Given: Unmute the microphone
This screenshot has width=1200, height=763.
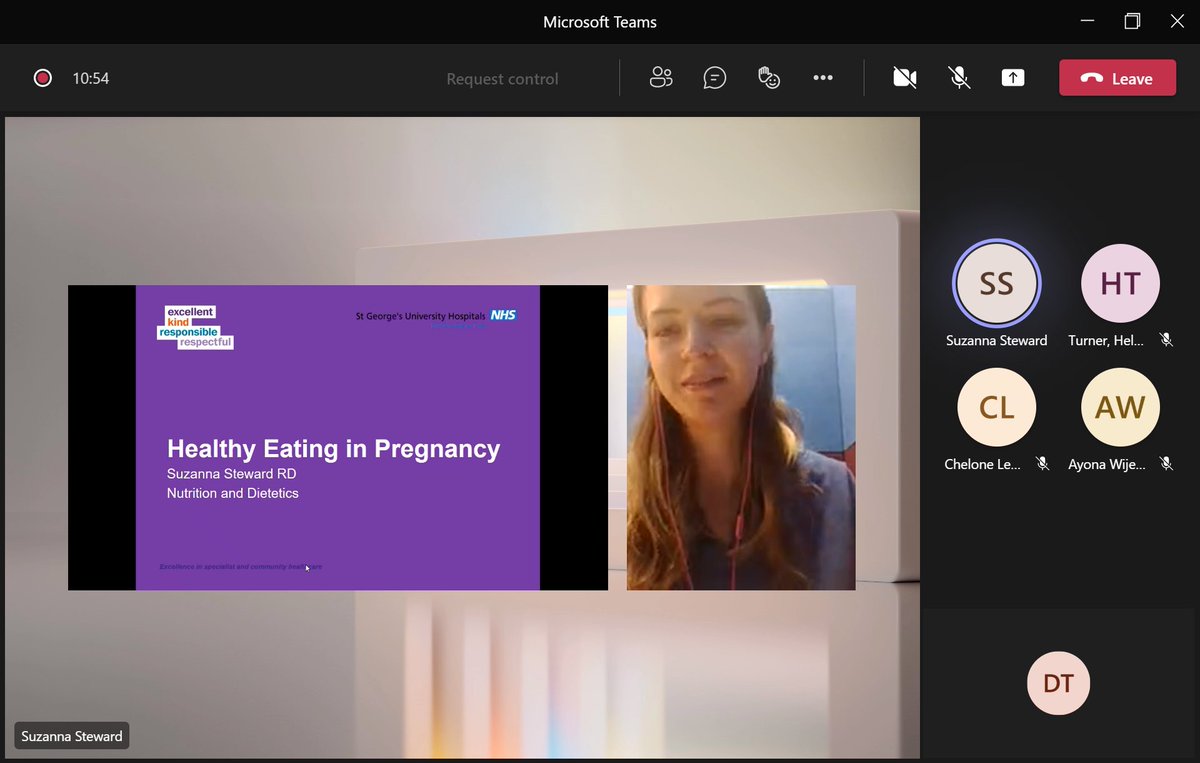Looking at the screenshot, I should pyautogui.click(x=959, y=78).
